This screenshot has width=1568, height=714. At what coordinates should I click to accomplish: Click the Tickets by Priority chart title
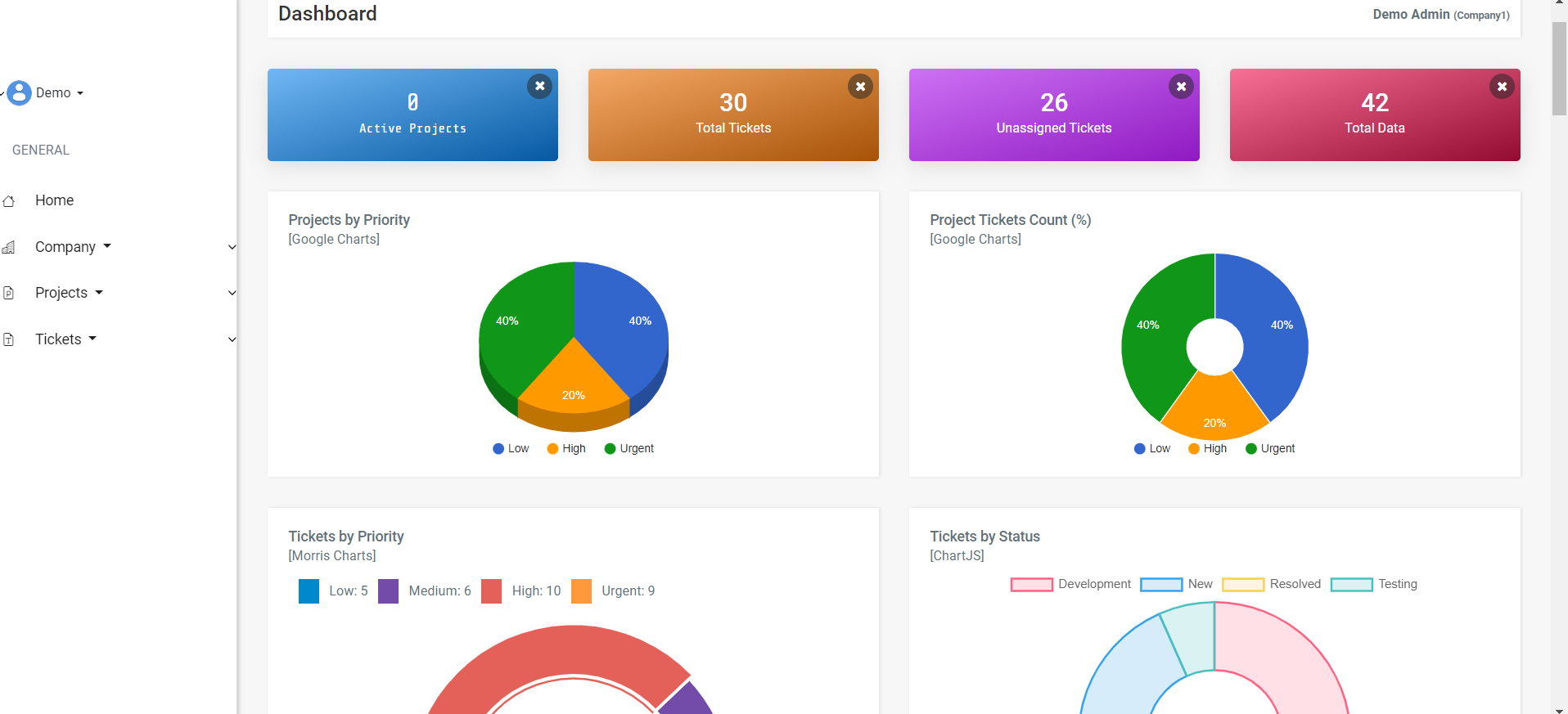click(x=346, y=537)
